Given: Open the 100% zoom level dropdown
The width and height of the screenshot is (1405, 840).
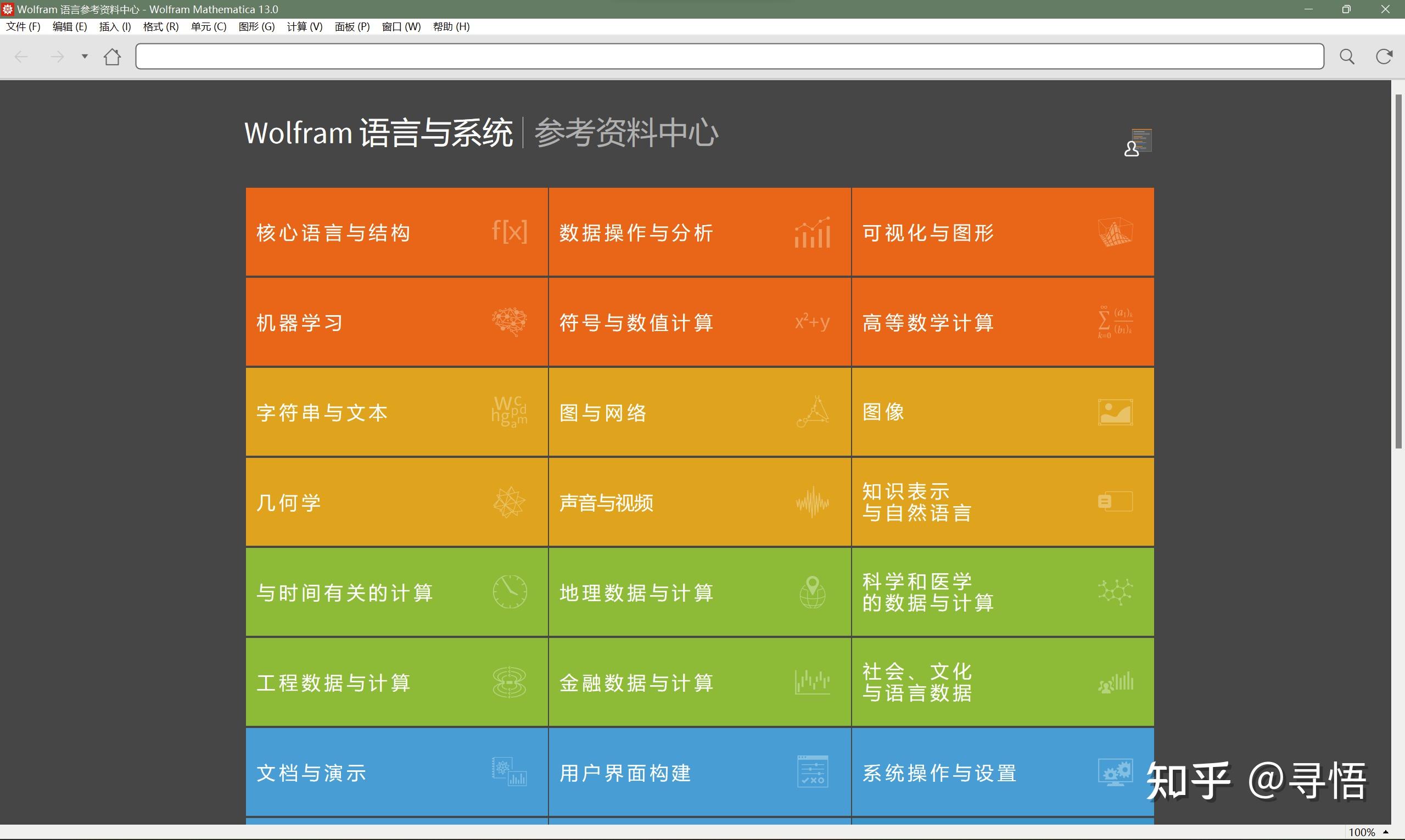Looking at the screenshot, I should coord(1368,832).
